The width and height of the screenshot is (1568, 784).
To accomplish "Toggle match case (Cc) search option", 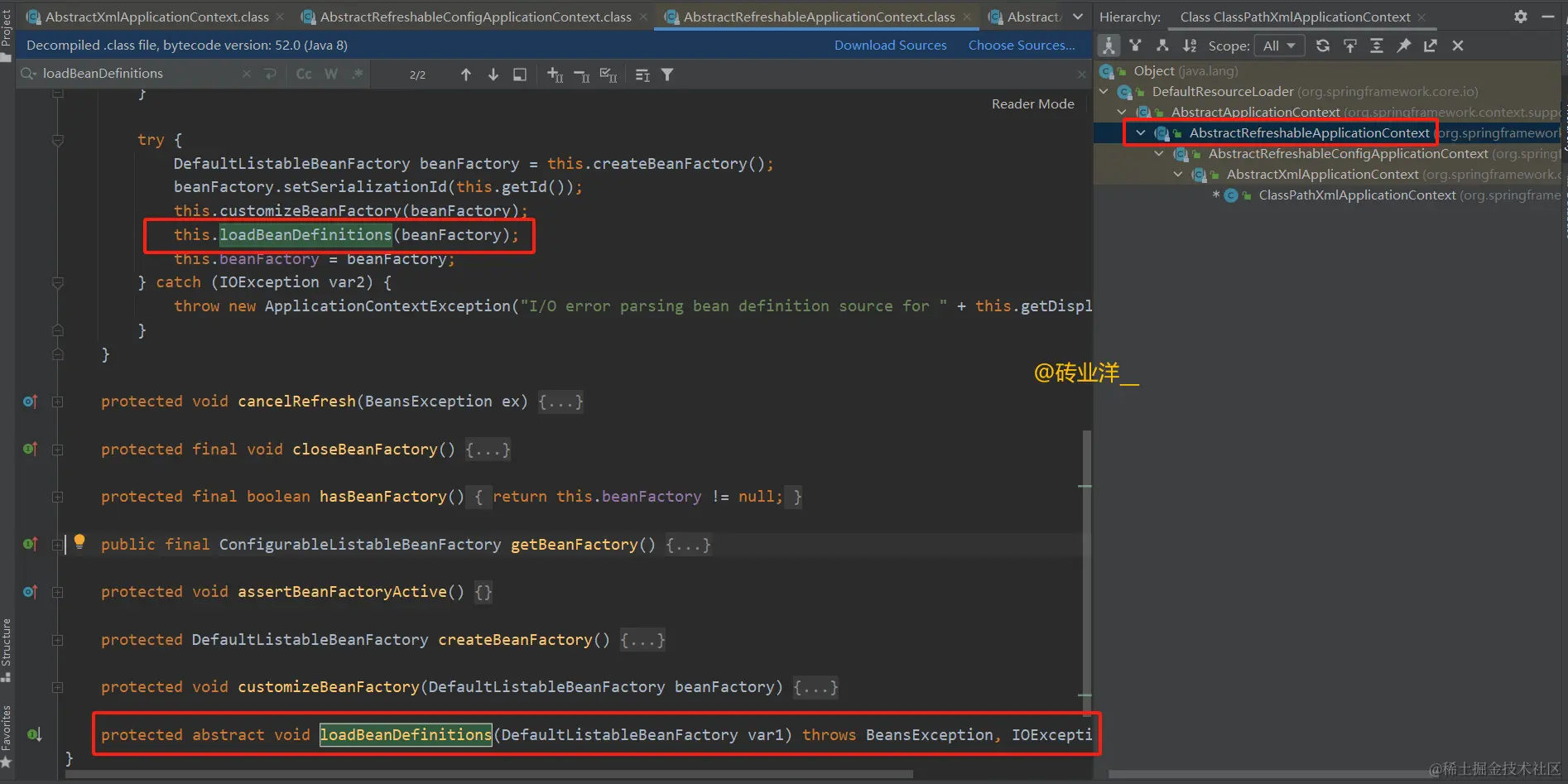I will point(304,74).
